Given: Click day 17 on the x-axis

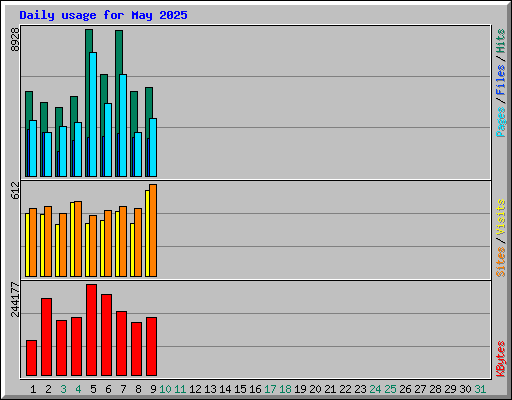Looking at the screenshot, I should click(270, 389).
